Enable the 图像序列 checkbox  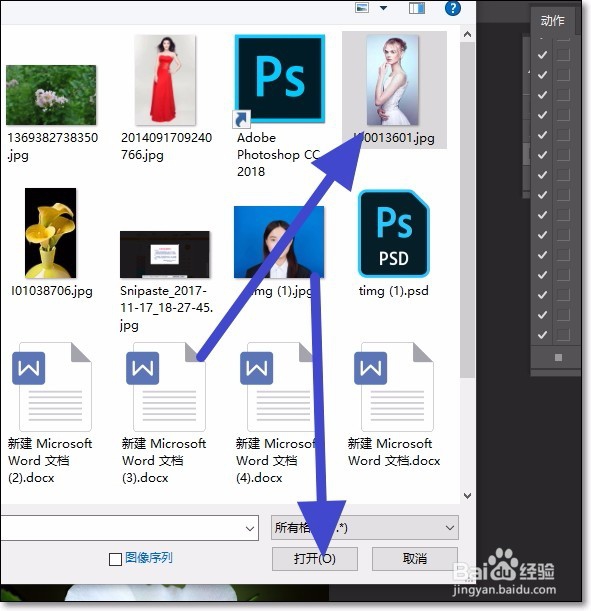(x=115, y=559)
